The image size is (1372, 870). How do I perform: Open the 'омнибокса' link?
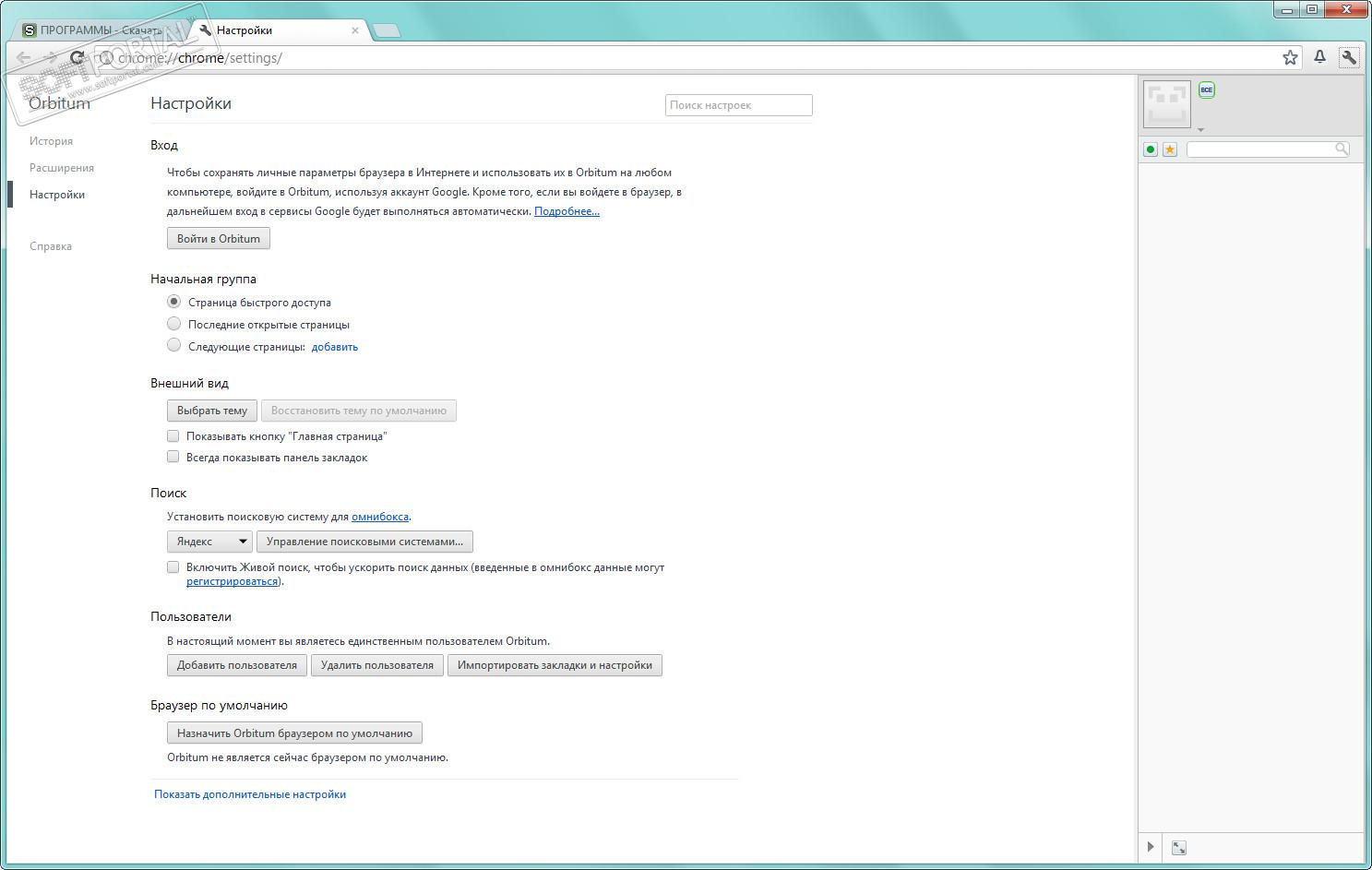(x=380, y=517)
